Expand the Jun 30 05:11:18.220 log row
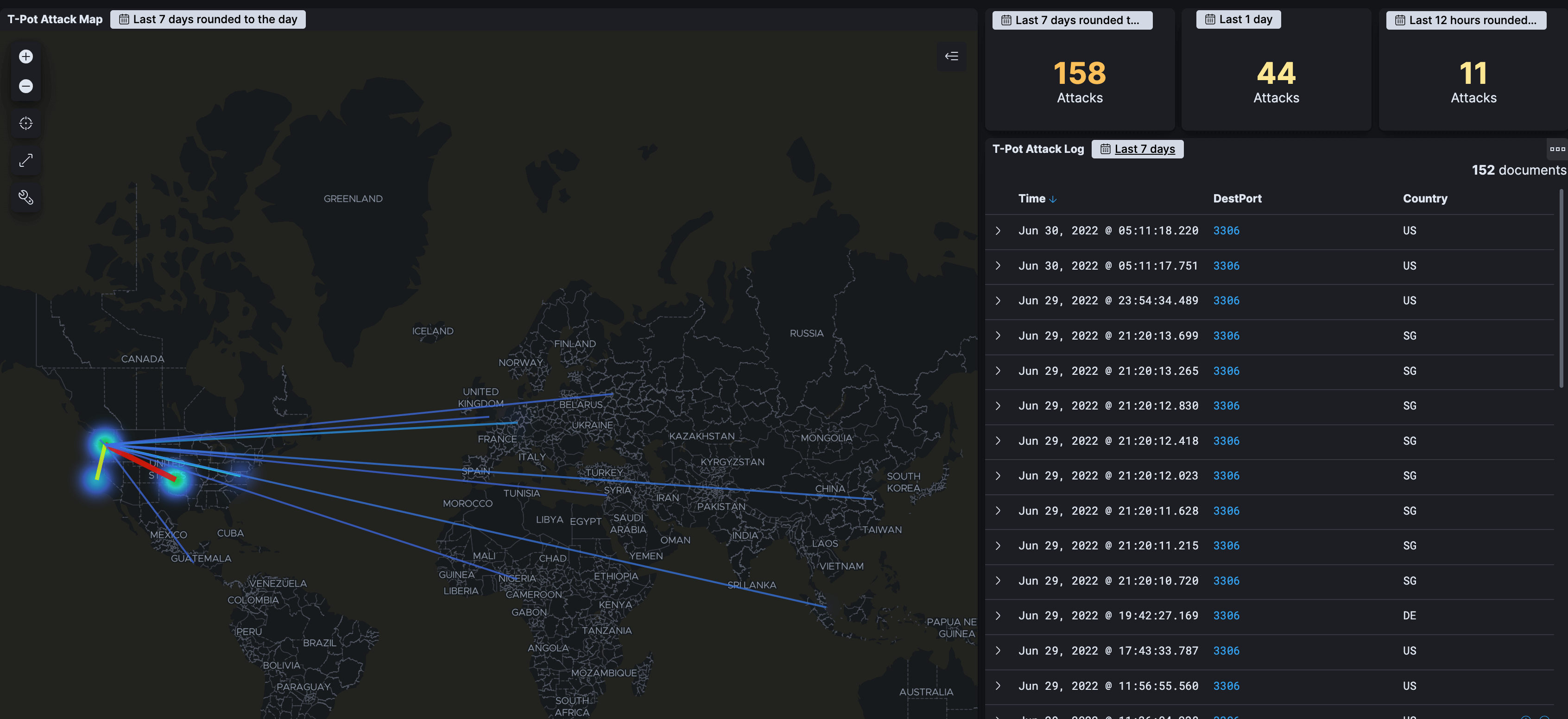 coord(998,231)
